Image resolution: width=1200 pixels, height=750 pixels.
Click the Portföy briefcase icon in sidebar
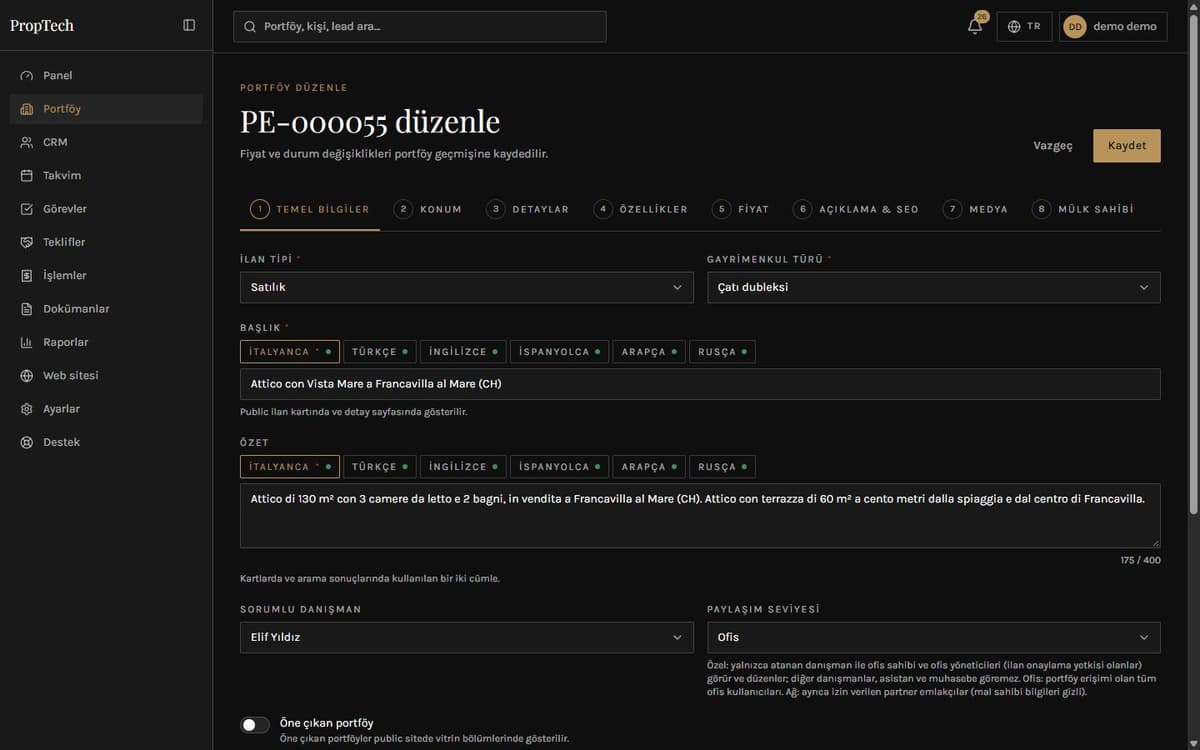point(27,109)
